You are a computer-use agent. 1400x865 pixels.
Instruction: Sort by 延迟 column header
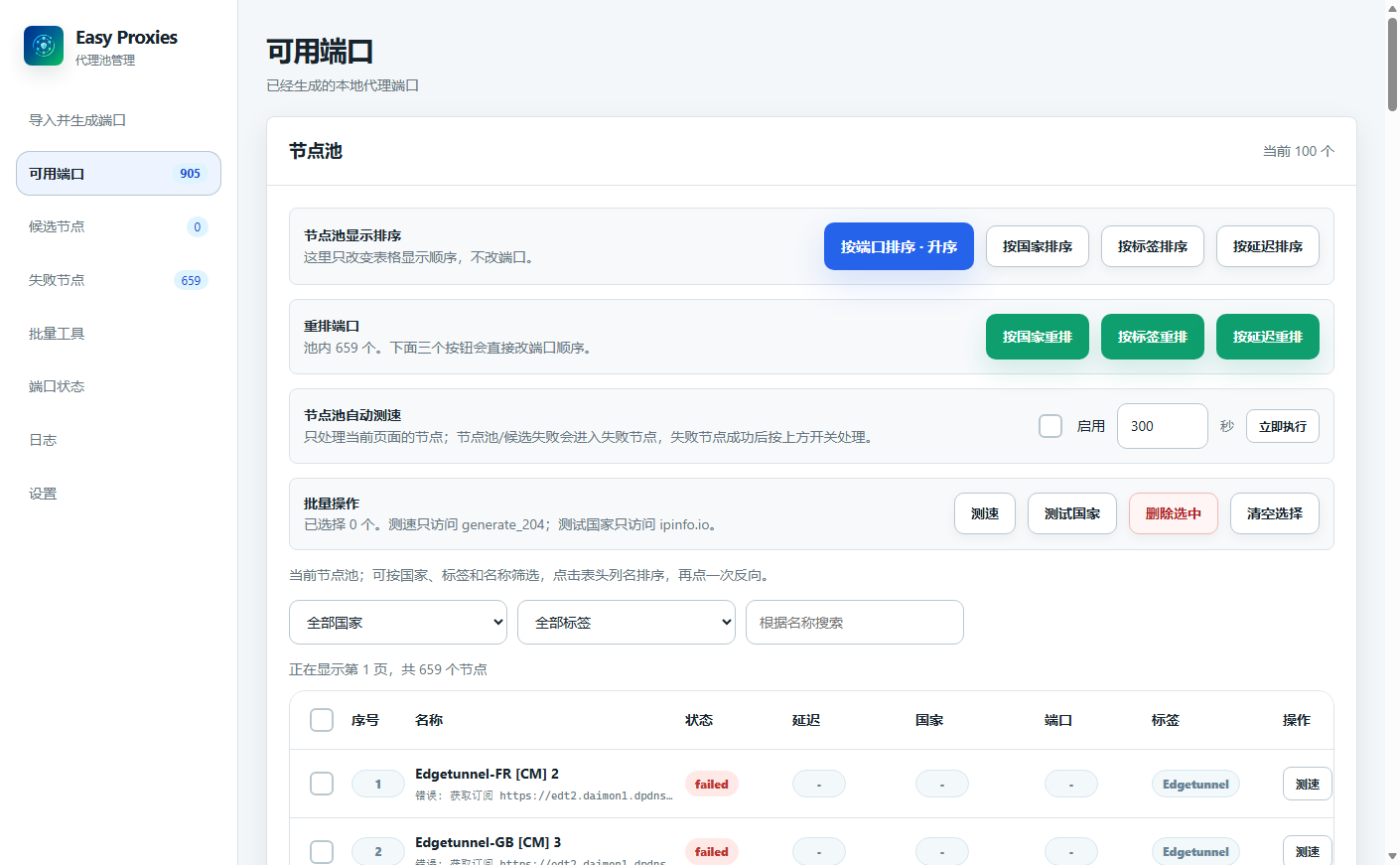click(806, 720)
